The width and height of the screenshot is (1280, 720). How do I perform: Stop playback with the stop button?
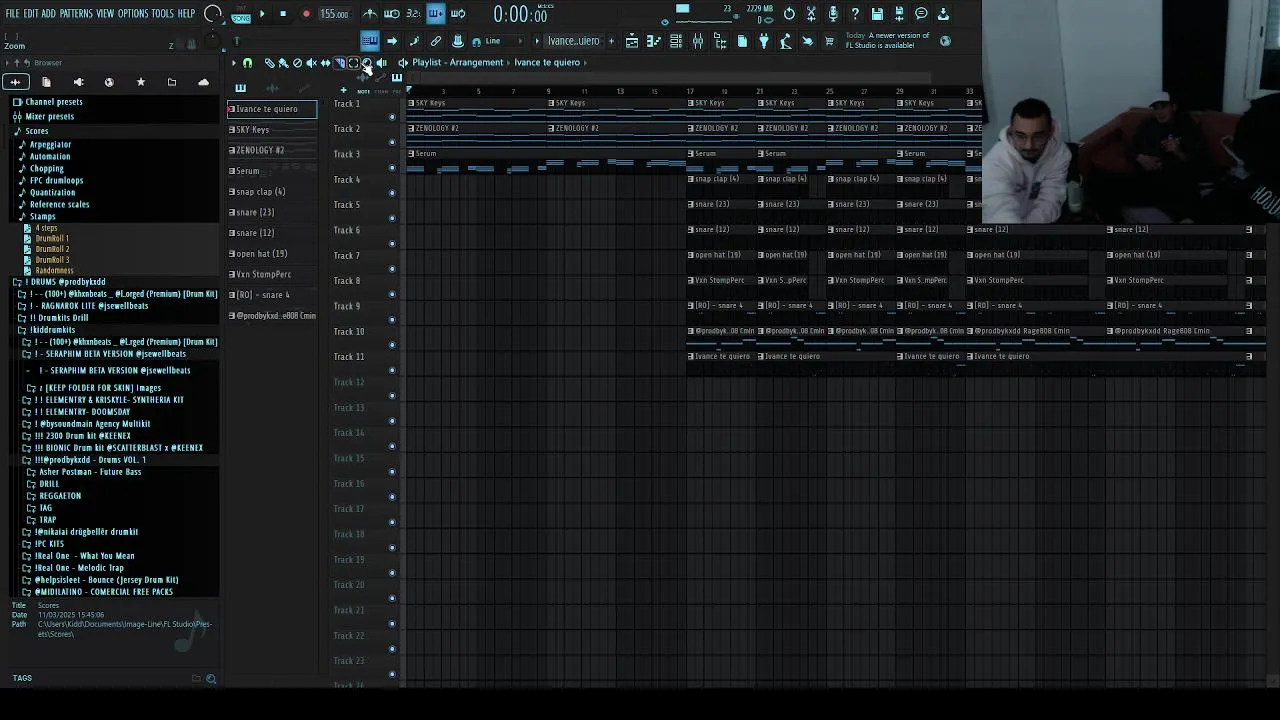(x=283, y=14)
